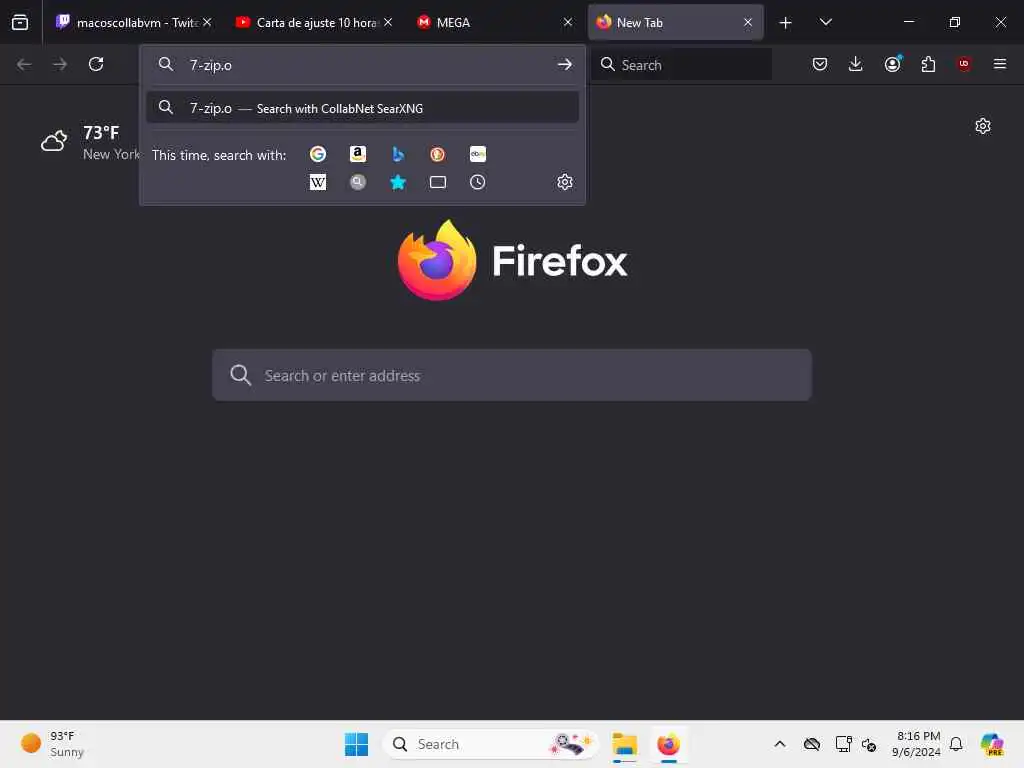Open the Firefox account menu
The height and width of the screenshot is (768, 1024).
coord(893,64)
